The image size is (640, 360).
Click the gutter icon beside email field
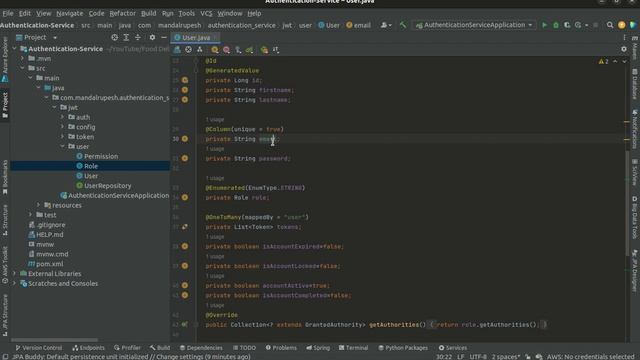[x=185, y=139]
